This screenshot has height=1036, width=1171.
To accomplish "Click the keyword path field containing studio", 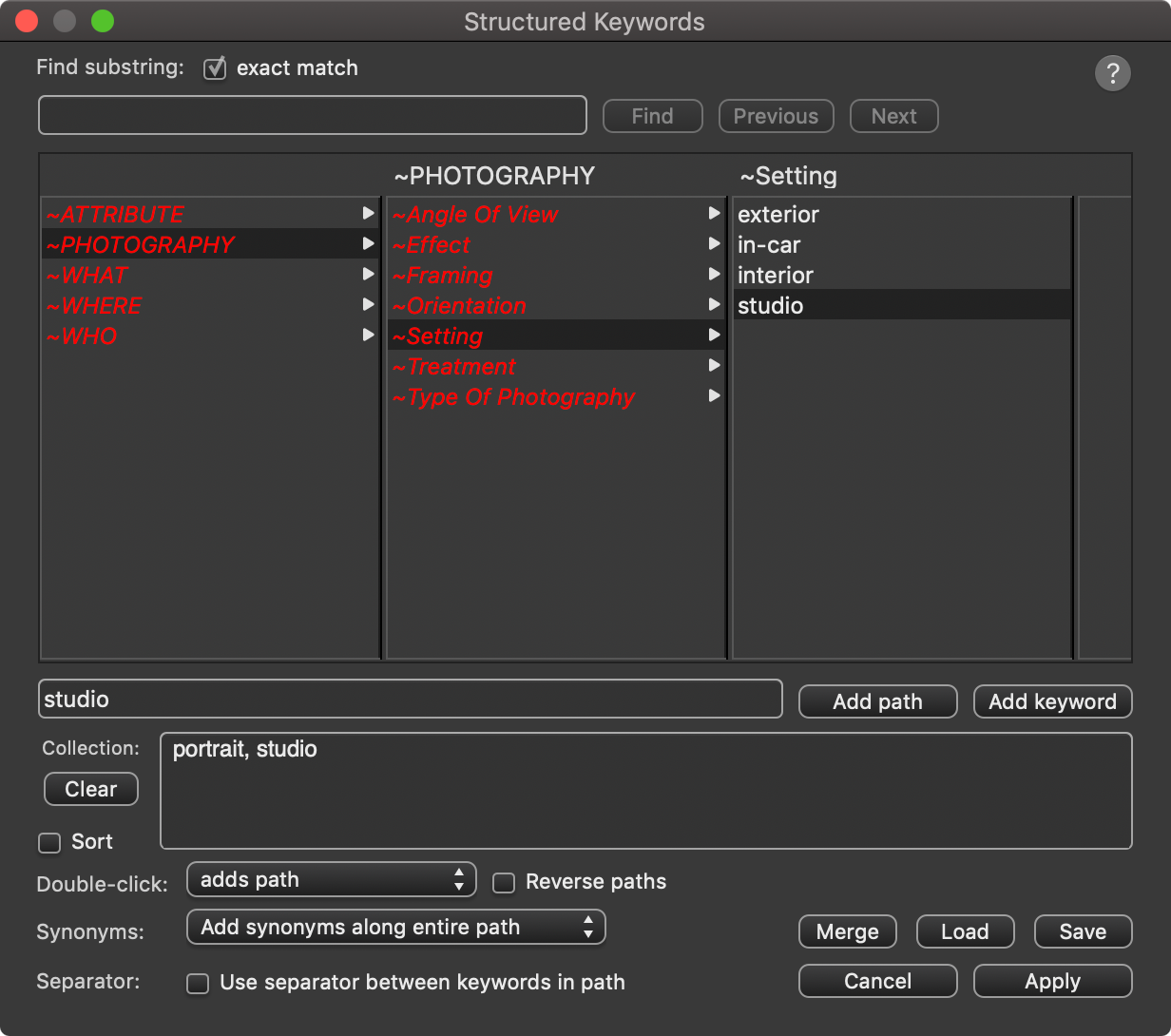I will pos(411,699).
